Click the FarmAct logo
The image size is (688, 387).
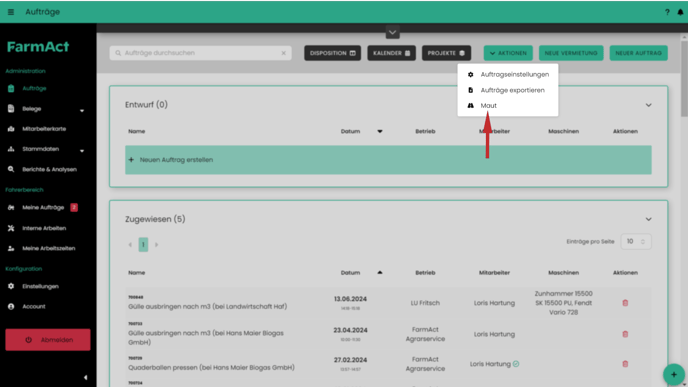pos(38,47)
